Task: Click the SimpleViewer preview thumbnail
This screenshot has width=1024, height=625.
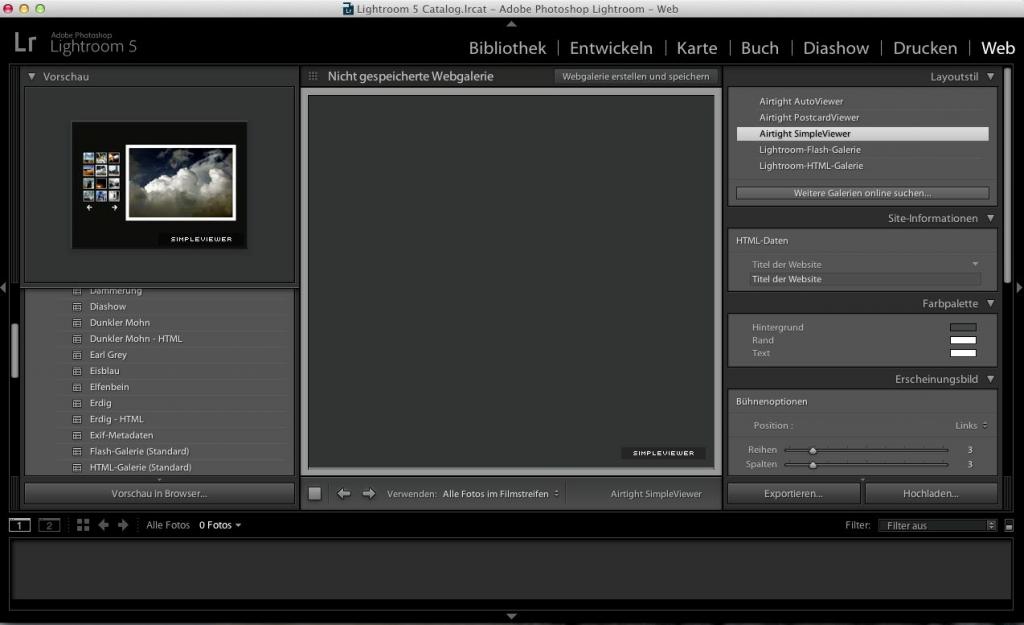Action: click(x=159, y=185)
